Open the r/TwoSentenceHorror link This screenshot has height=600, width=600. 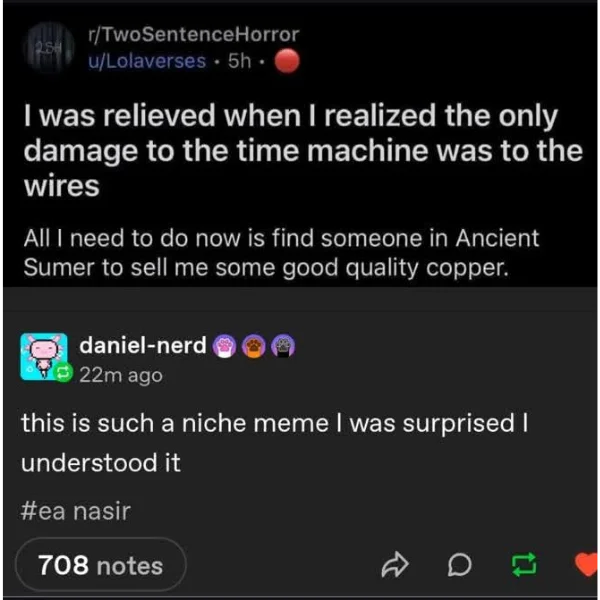click(194, 34)
